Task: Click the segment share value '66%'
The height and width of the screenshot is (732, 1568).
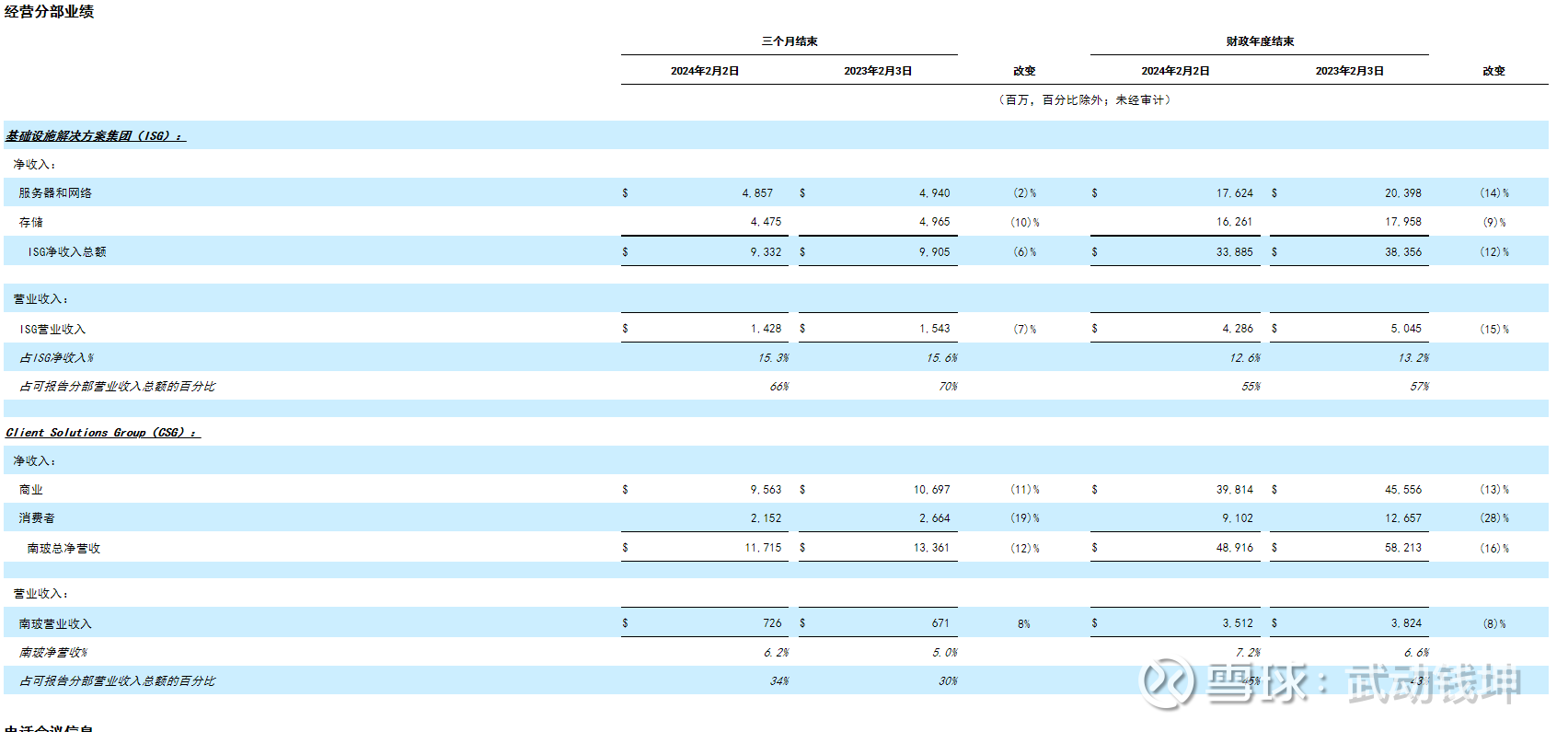Action: tap(779, 387)
